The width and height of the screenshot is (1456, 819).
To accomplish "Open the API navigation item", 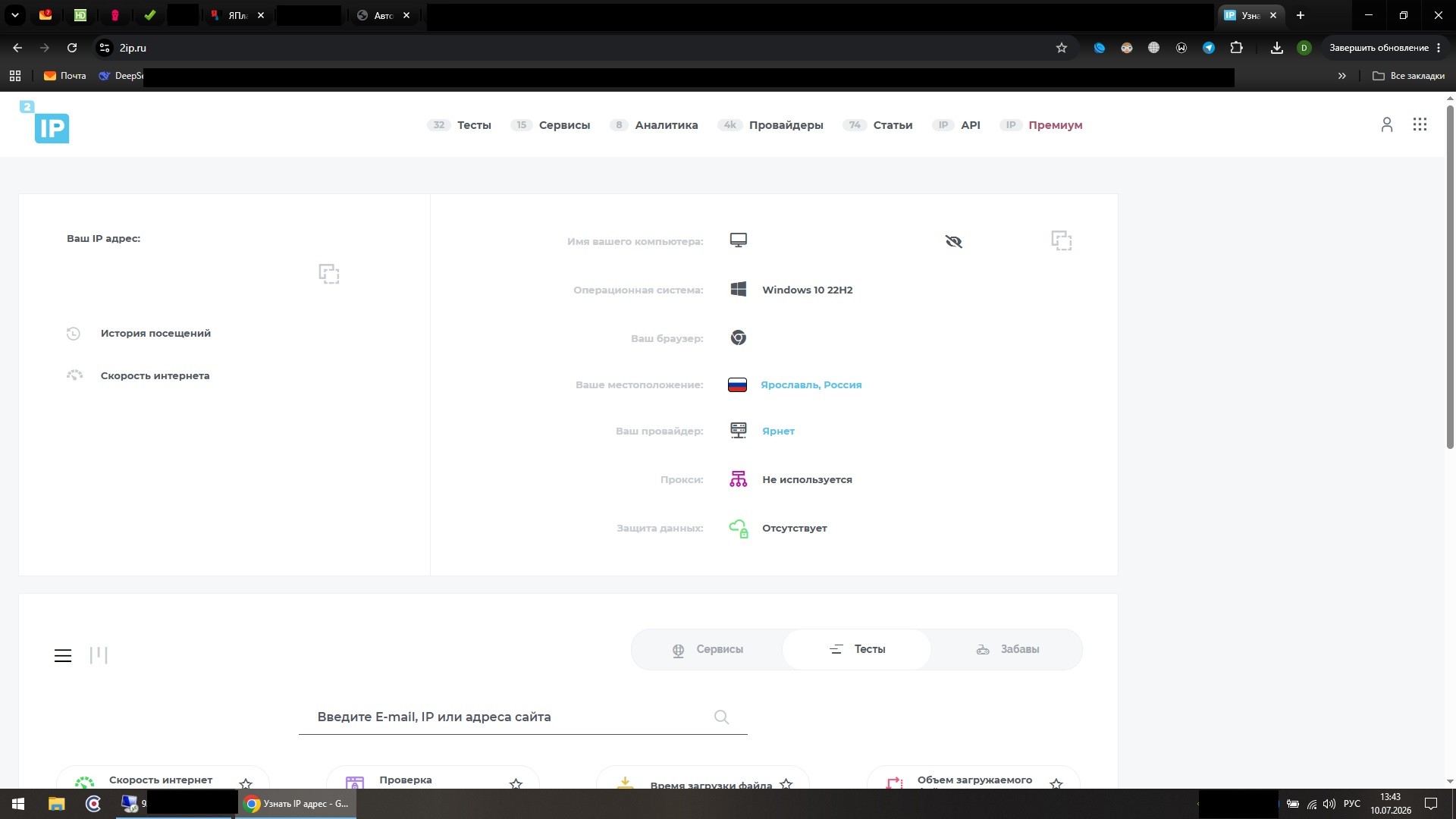I will [x=971, y=125].
